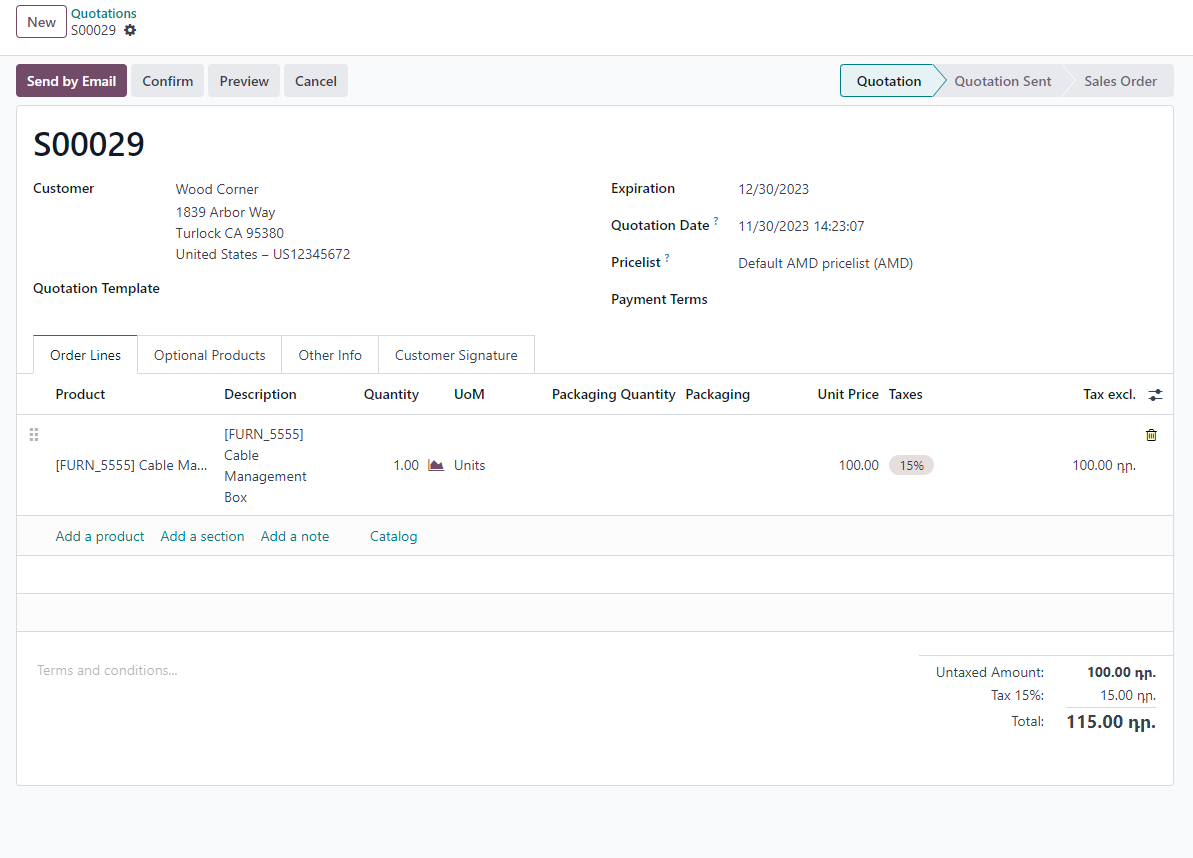Click the forecast chart icon beside quantity

[x=436, y=465]
